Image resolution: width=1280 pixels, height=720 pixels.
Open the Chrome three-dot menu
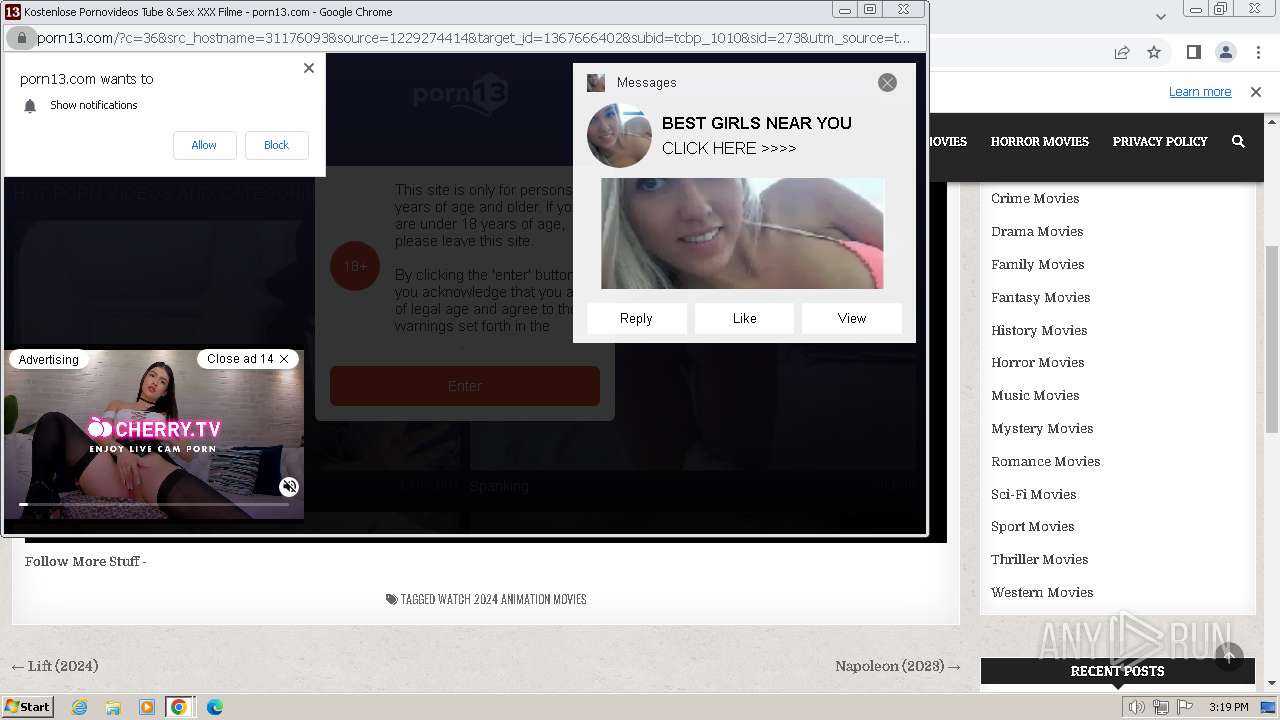[1259, 52]
